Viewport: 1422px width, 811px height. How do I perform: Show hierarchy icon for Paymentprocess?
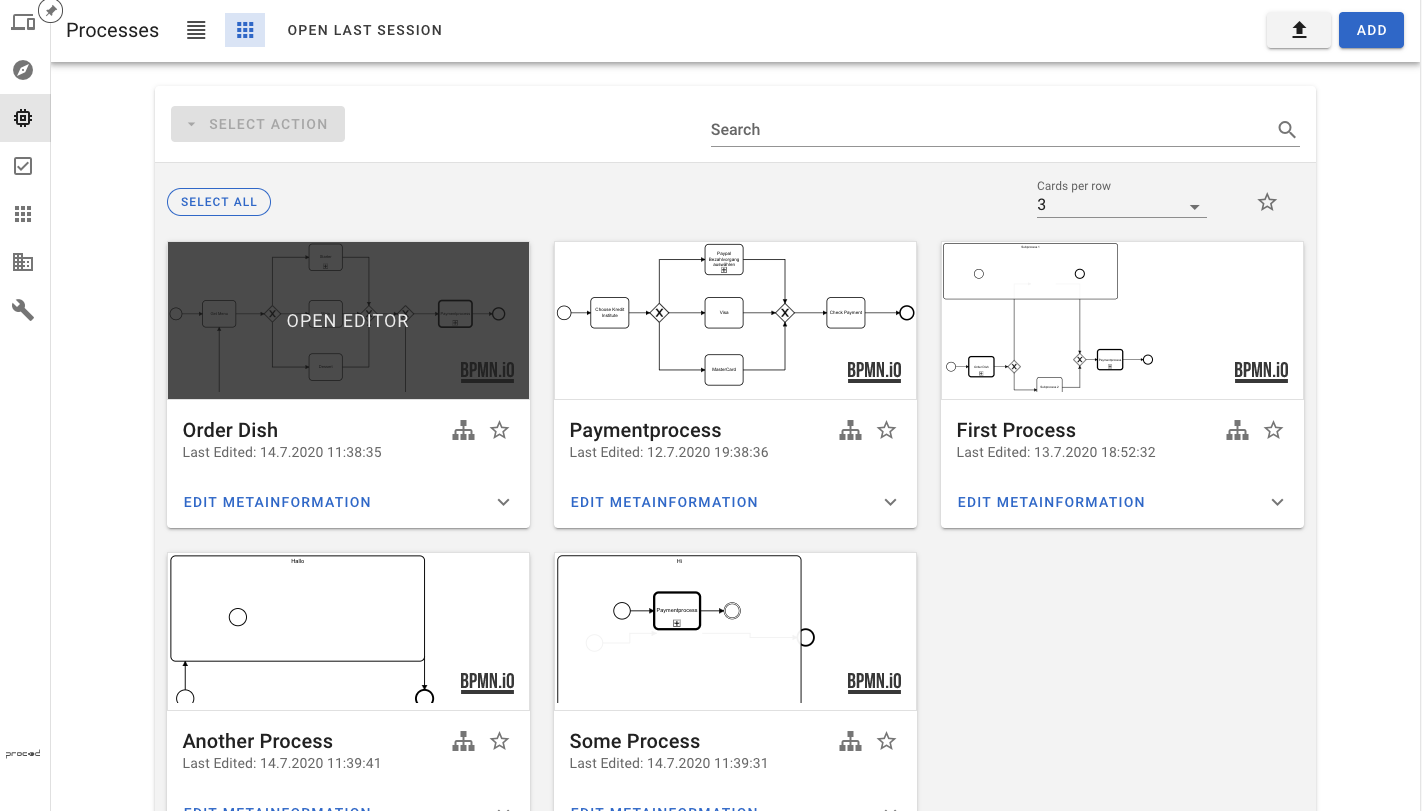click(x=850, y=431)
